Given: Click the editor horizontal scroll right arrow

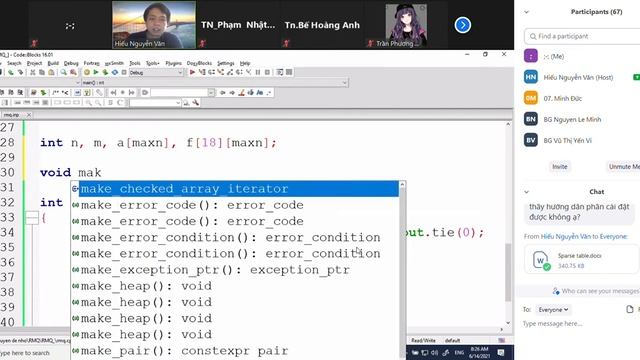Looking at the screenshot, I should click(502, 329).
